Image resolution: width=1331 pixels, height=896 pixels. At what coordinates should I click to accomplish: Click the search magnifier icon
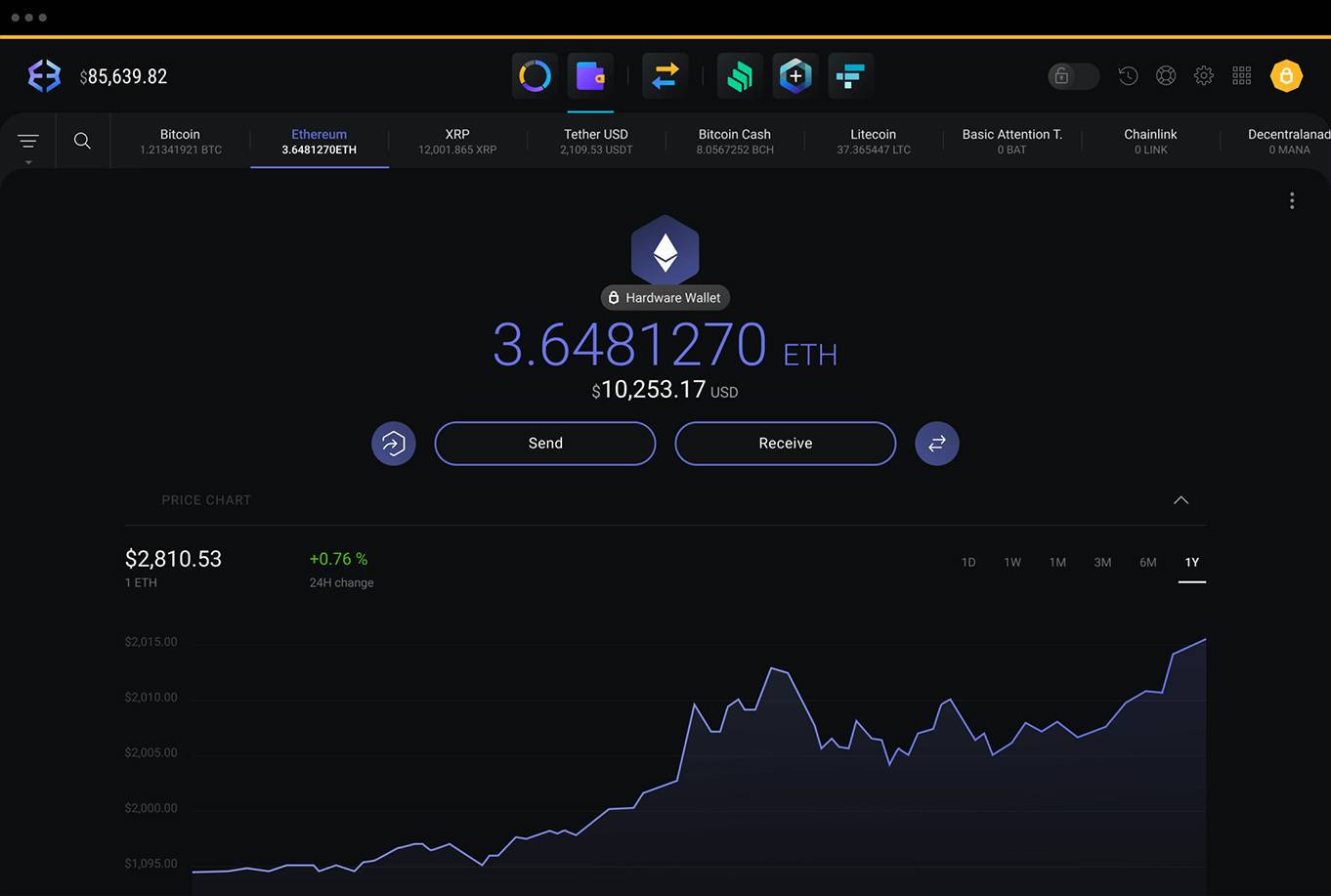tap(83, 141)
